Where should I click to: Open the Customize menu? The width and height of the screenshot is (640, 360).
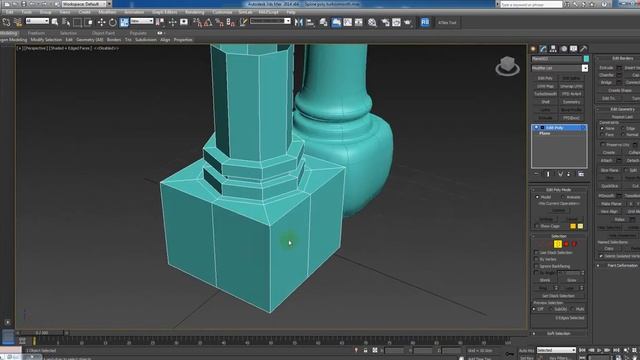[x=222, y=12]
